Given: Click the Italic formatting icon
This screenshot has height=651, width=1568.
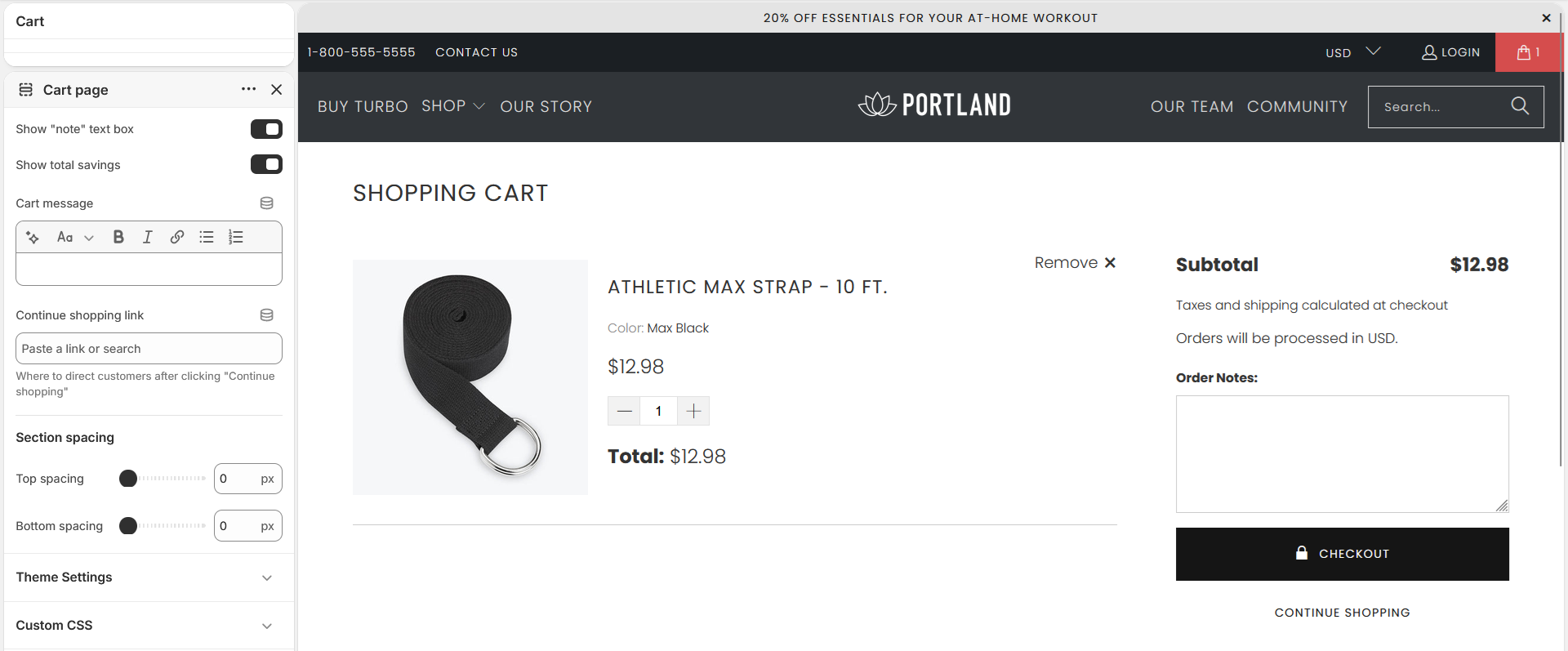Looking at the screenshot, I should click(148, 237).
